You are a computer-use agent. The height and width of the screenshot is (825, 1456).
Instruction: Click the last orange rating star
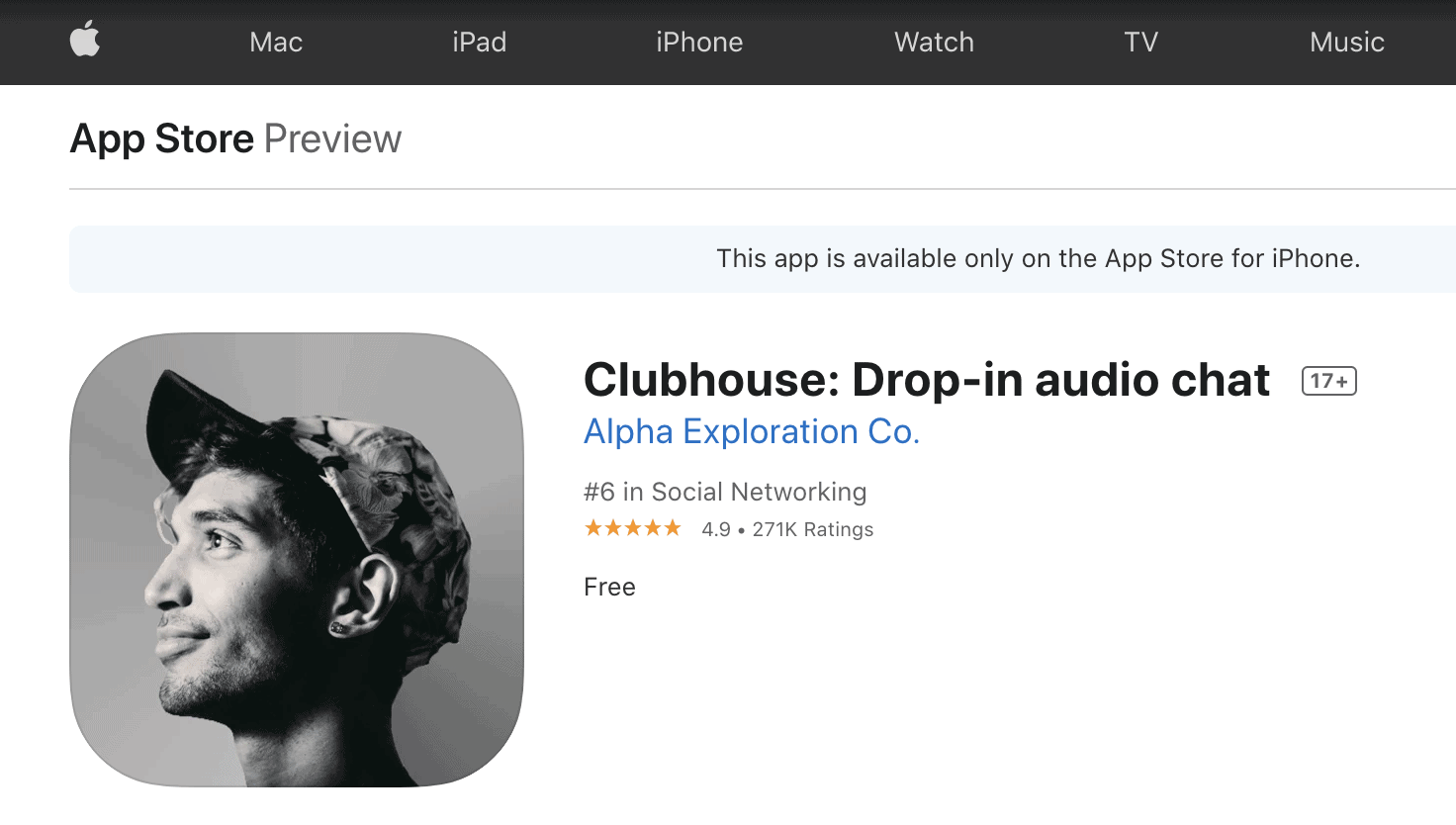(673, 528)
